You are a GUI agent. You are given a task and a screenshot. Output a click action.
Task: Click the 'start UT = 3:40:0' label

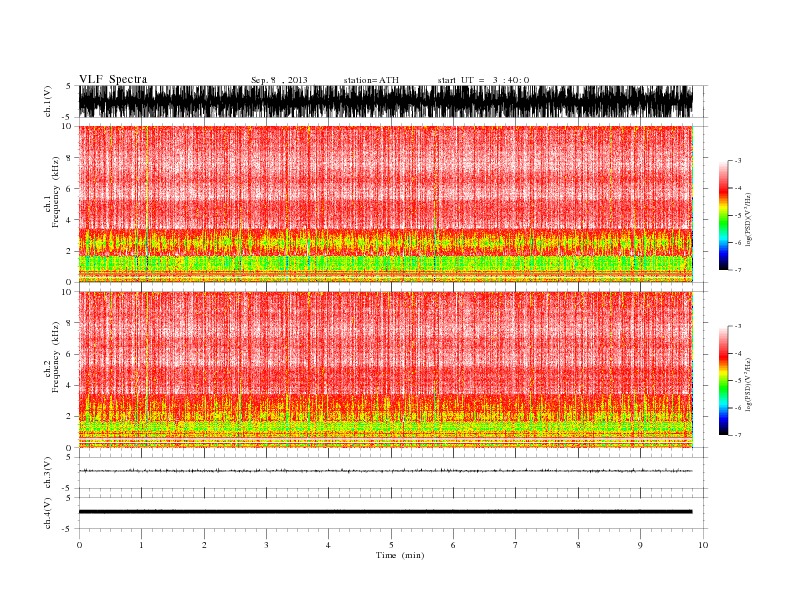[483, 80]
